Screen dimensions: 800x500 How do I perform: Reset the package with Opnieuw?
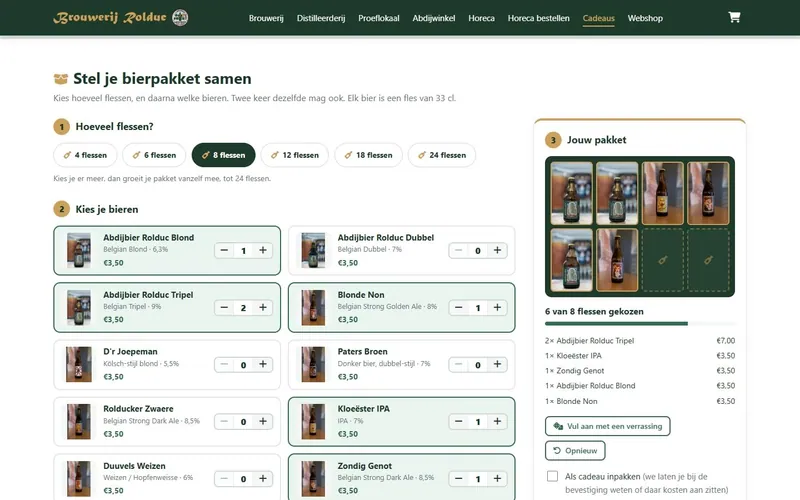[575, 451]
